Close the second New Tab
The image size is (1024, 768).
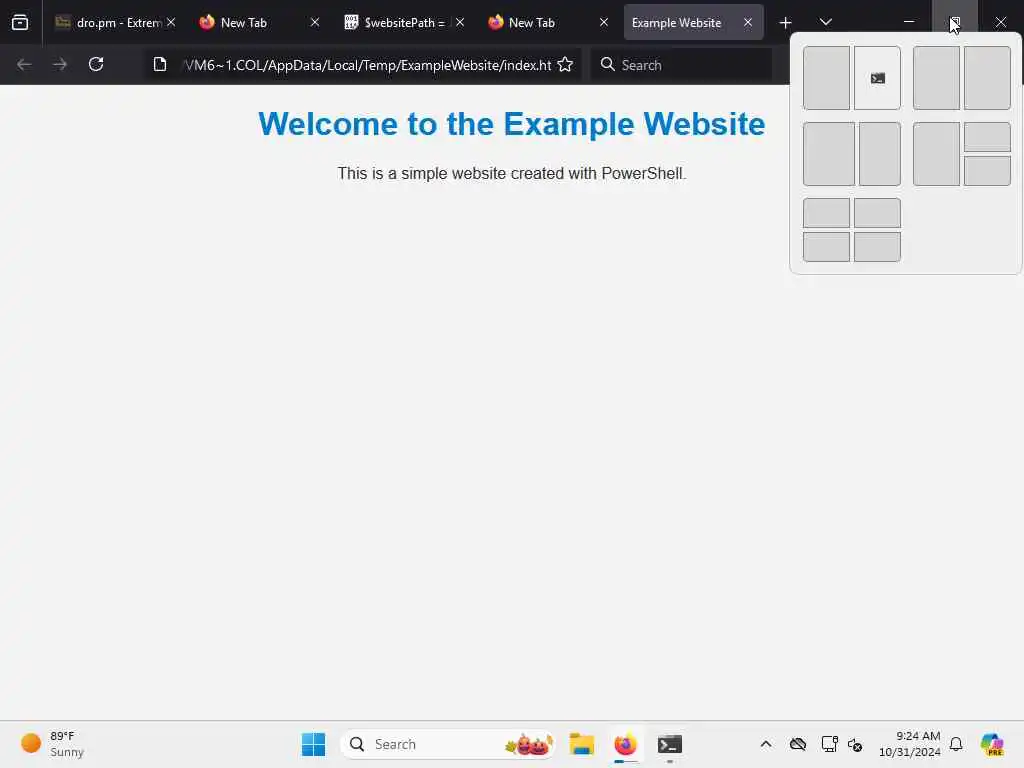(x=603, y=22)
